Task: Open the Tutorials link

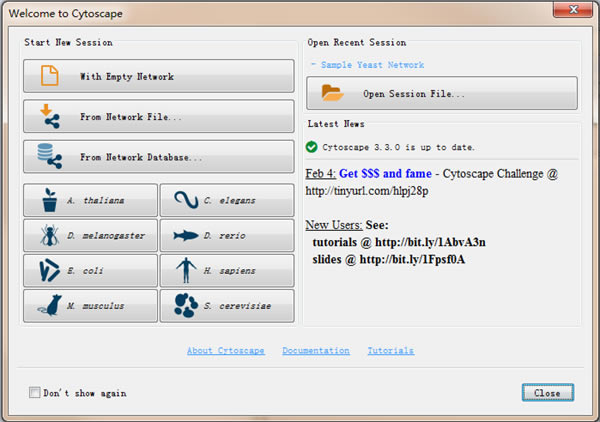Action: [390, 351]
